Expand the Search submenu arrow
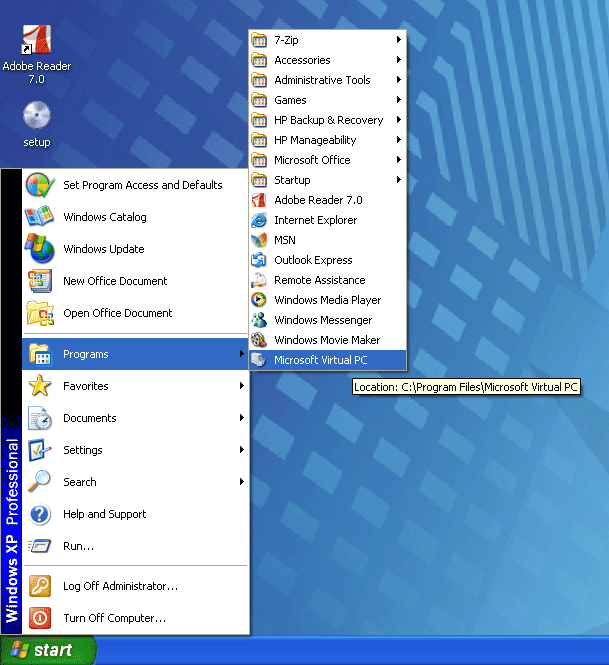609x665 pixels. point(241,481)
